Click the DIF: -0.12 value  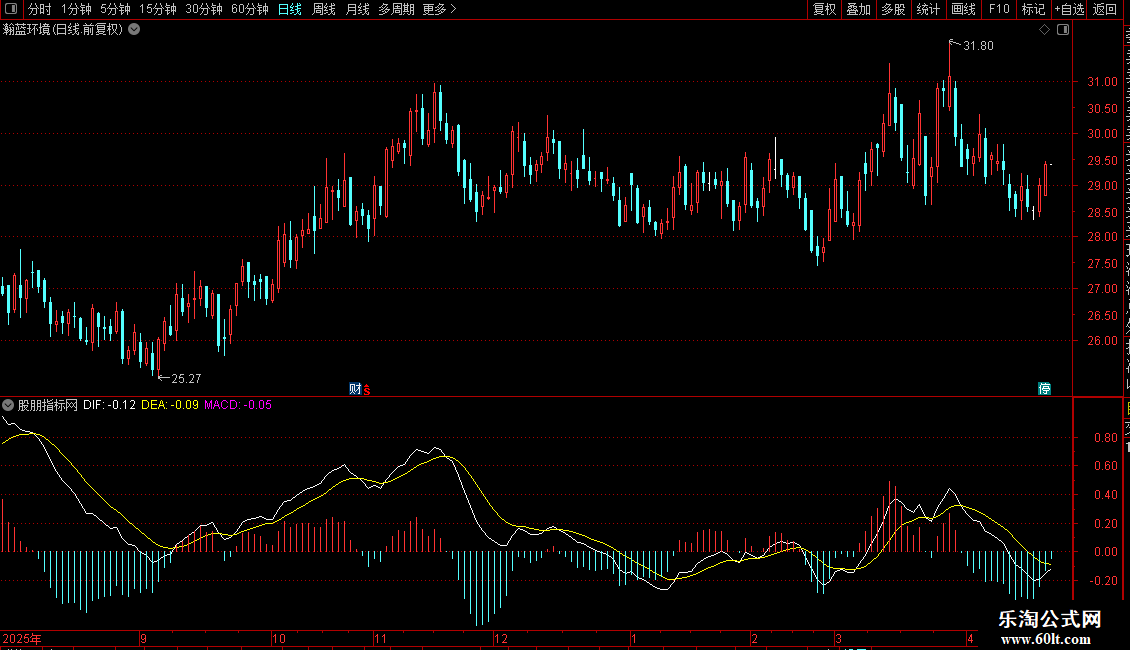pyautogui.click(x=110, y=405)
